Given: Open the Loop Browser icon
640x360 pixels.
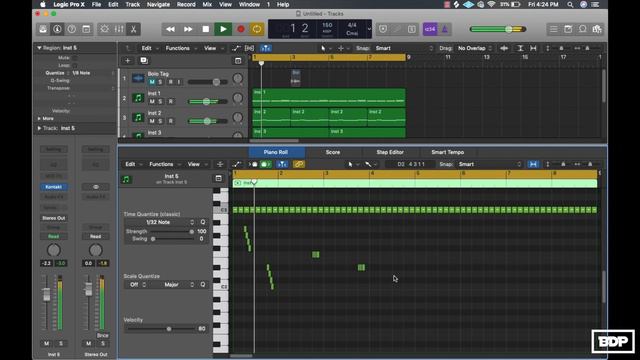Looking at the screenshot, I should 583,29.
